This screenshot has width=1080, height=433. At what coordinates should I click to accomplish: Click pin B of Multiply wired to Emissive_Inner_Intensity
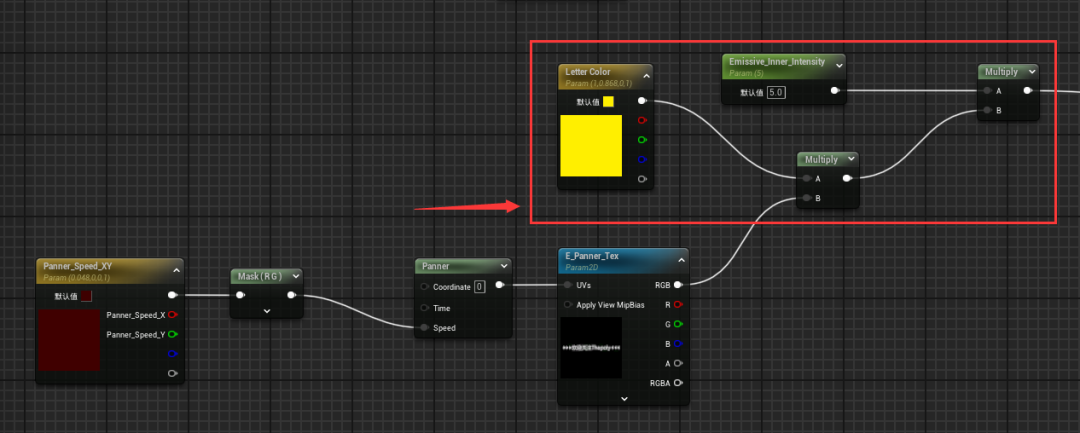(x=988, y=110)
